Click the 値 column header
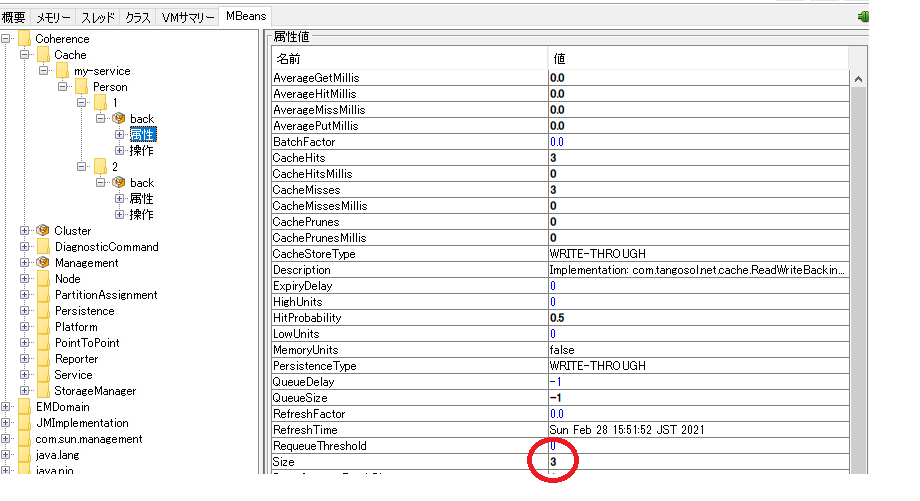Image resolution: width=920 pixels, height=501 pixels. [x=698, y=59]
